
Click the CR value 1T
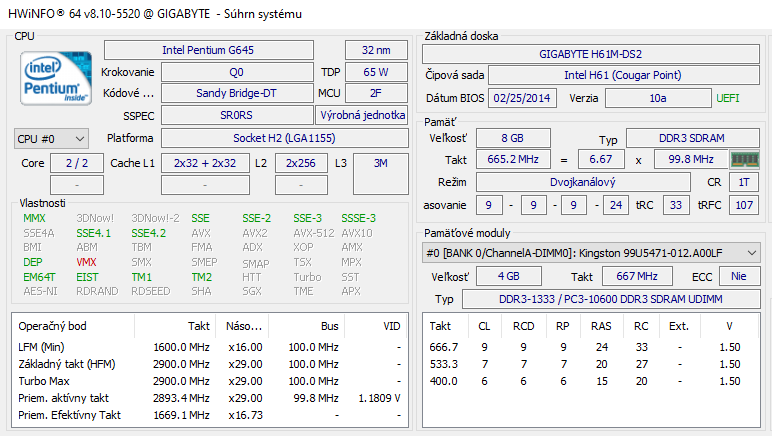click(x=744, y=182)
